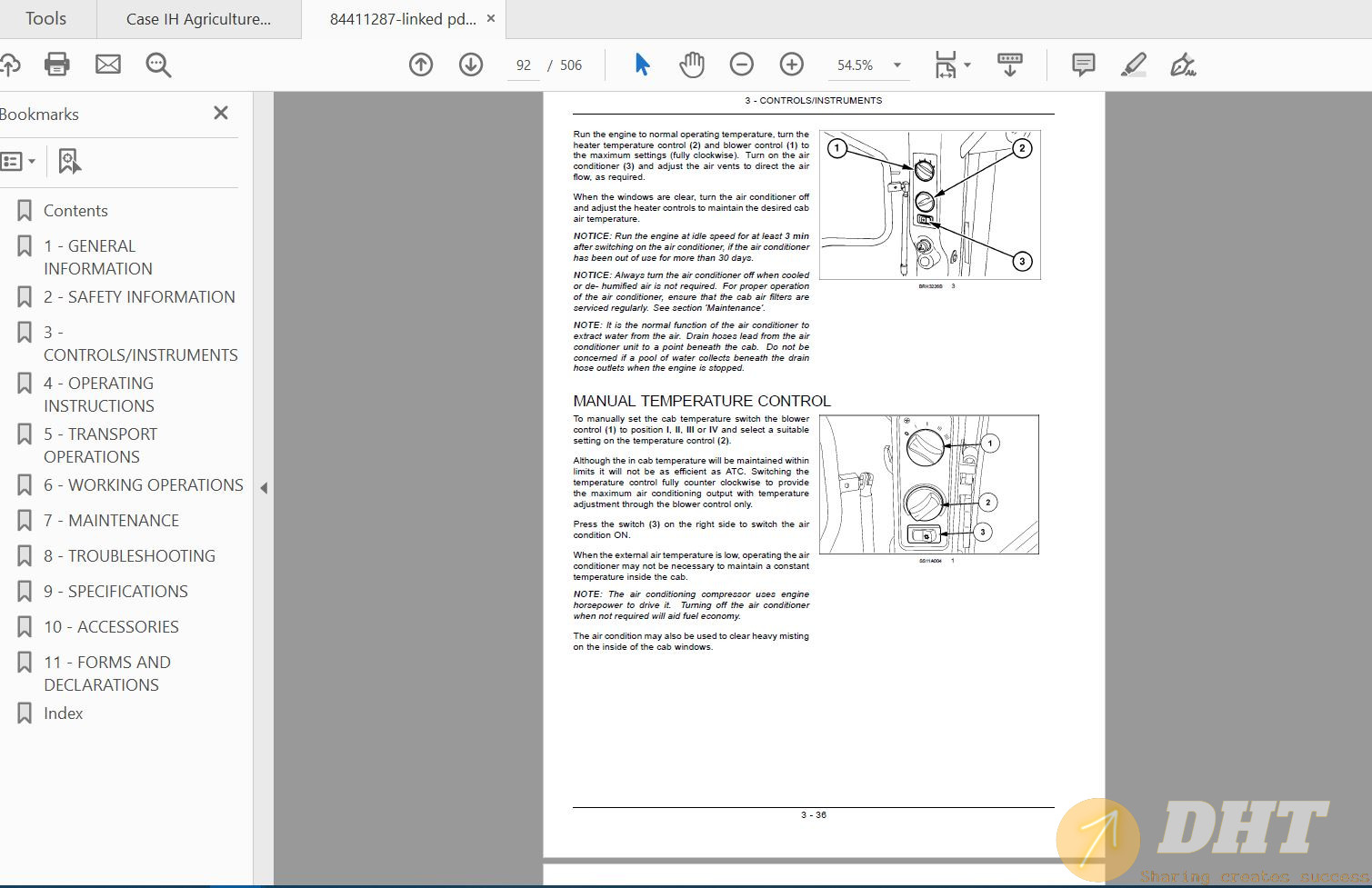Viewport: 1372px width, 888px height.
Task: Open the 54.5% zoom level dropdown
Action: click(x=897, y=65)
